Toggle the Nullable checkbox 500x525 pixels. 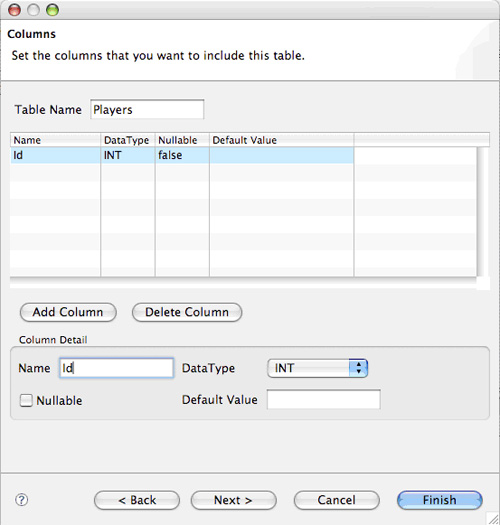(26, 400)
